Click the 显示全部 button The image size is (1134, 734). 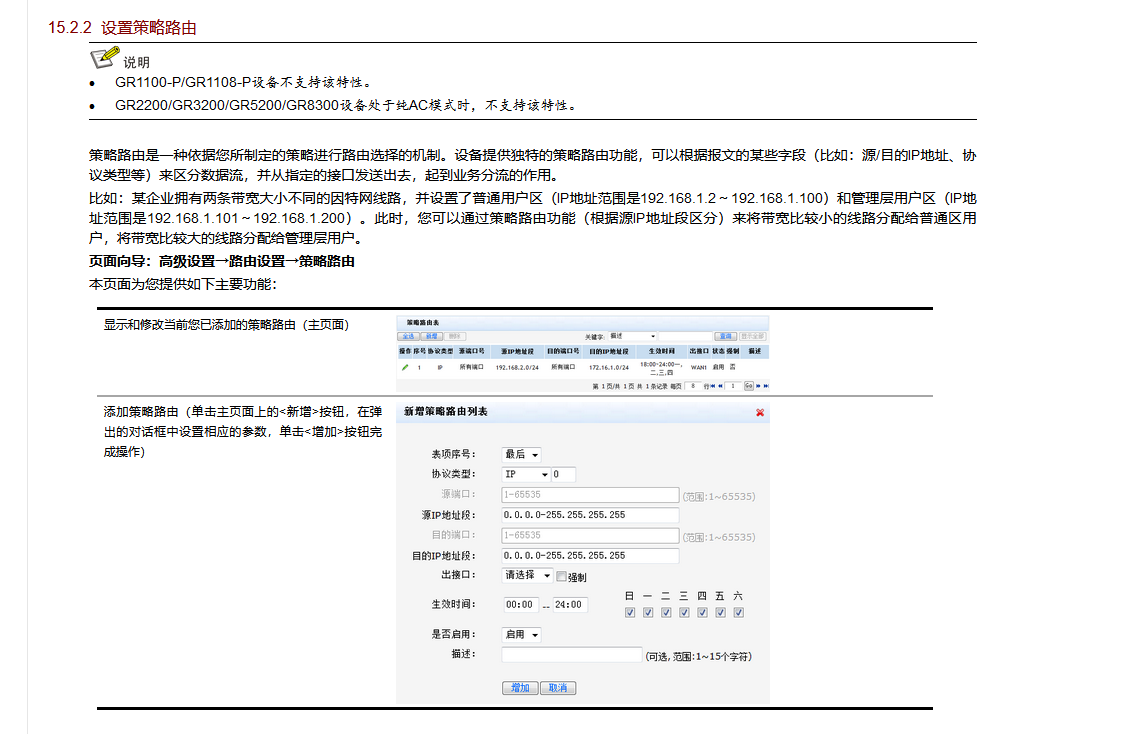click(x=753, y=336)
